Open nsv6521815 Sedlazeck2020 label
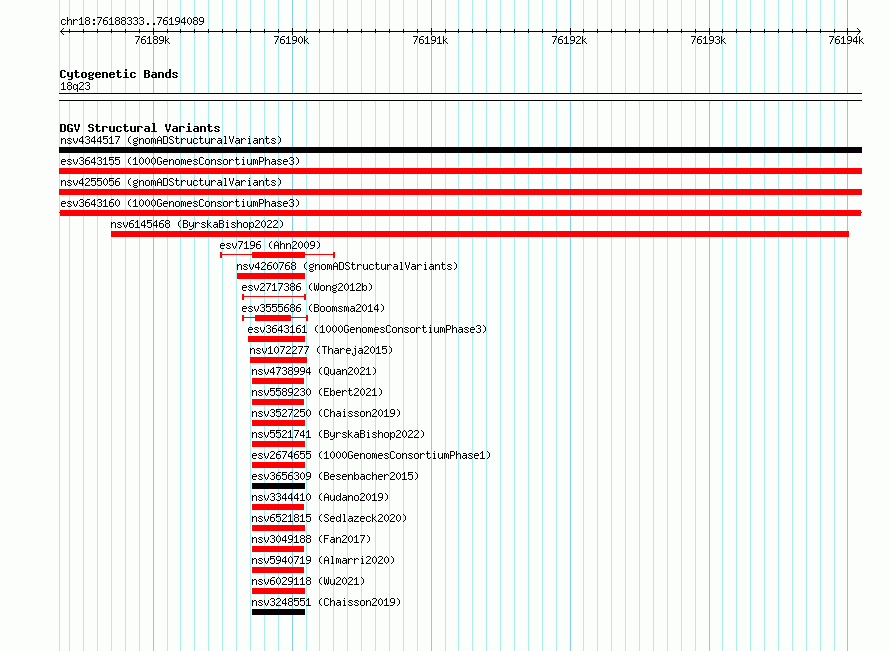 pos(329,518)
